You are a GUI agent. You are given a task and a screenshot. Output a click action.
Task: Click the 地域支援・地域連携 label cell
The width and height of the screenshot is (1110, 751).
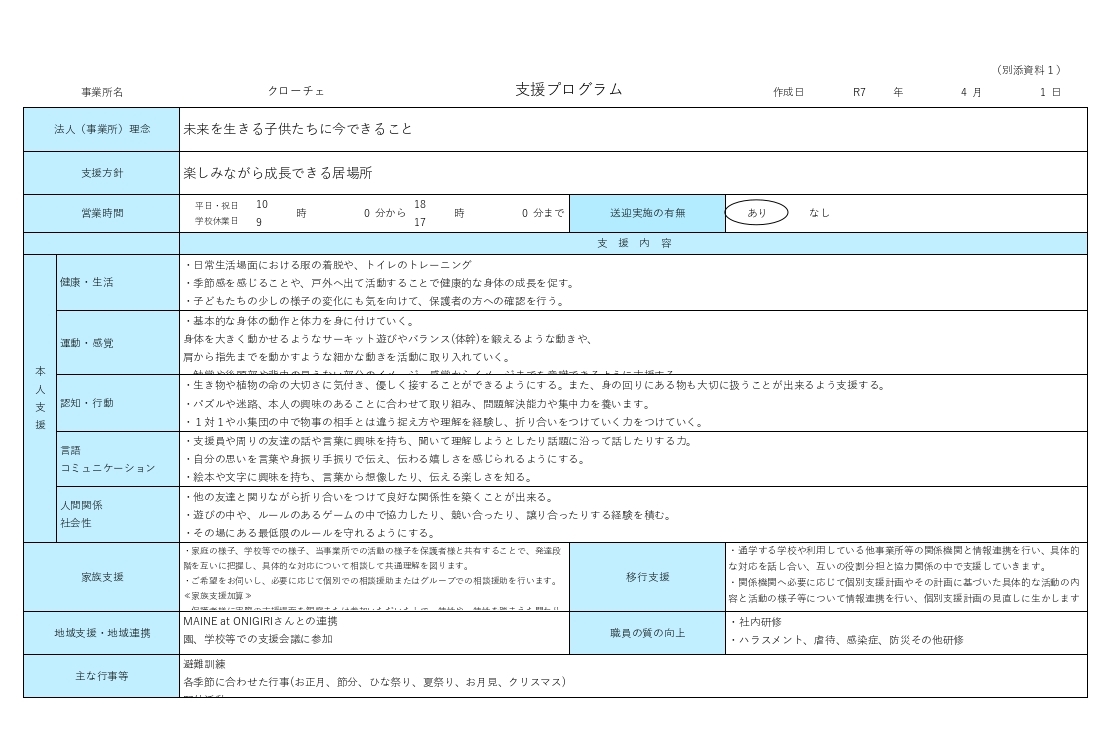(102, 633)
